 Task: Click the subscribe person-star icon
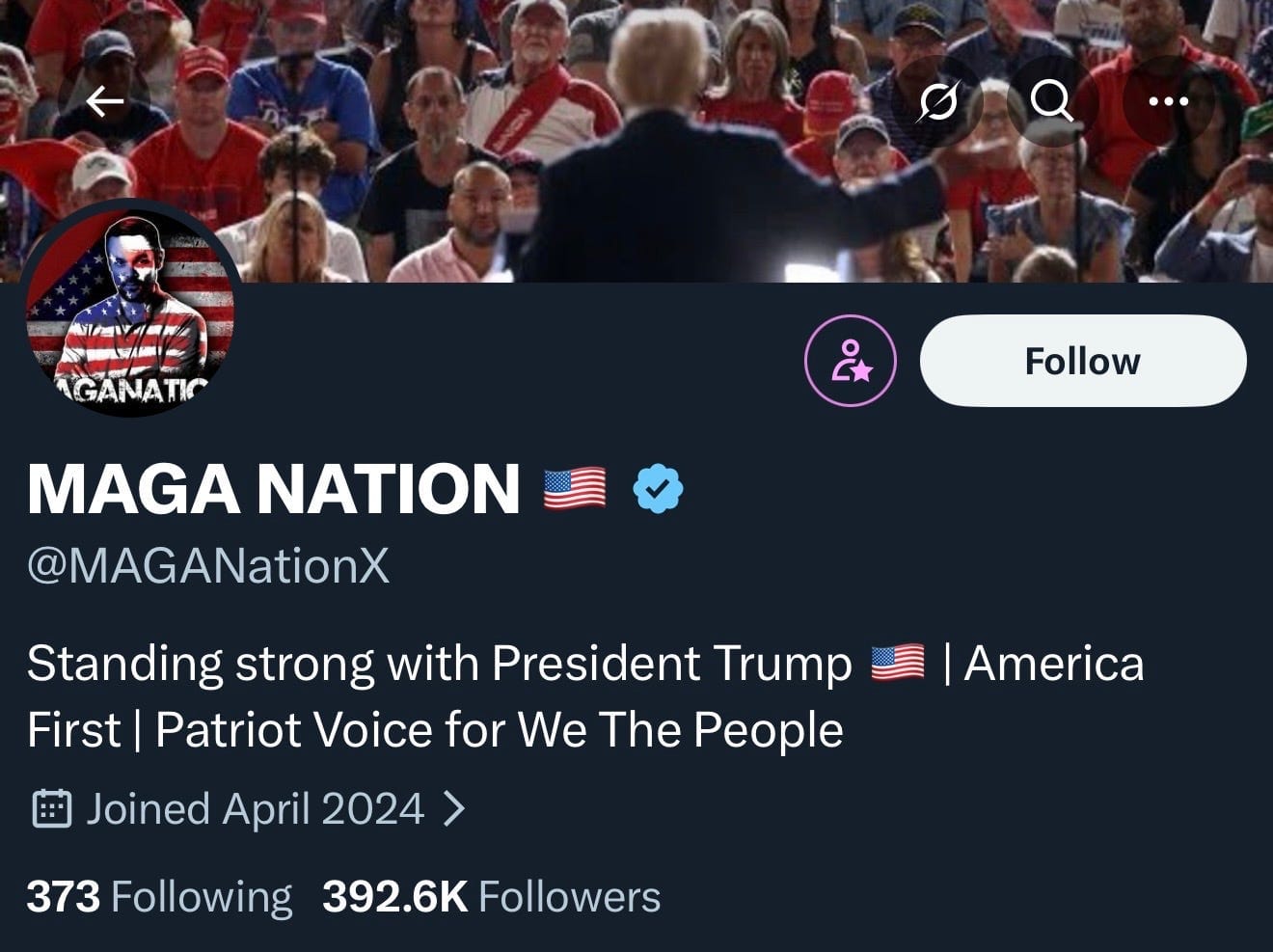coord(850,361)
